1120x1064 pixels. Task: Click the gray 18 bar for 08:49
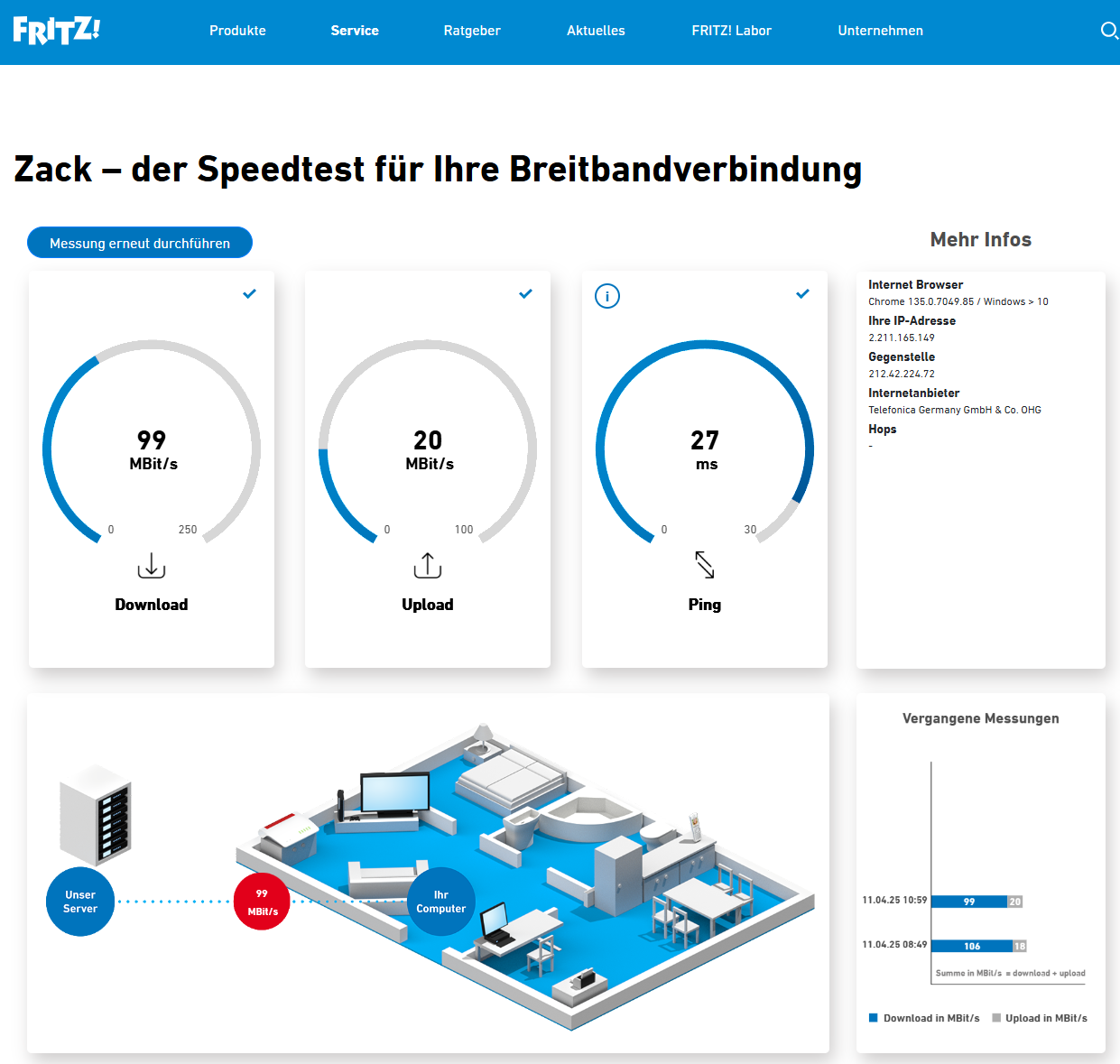pyautogui.click(x=1020, y=946)
